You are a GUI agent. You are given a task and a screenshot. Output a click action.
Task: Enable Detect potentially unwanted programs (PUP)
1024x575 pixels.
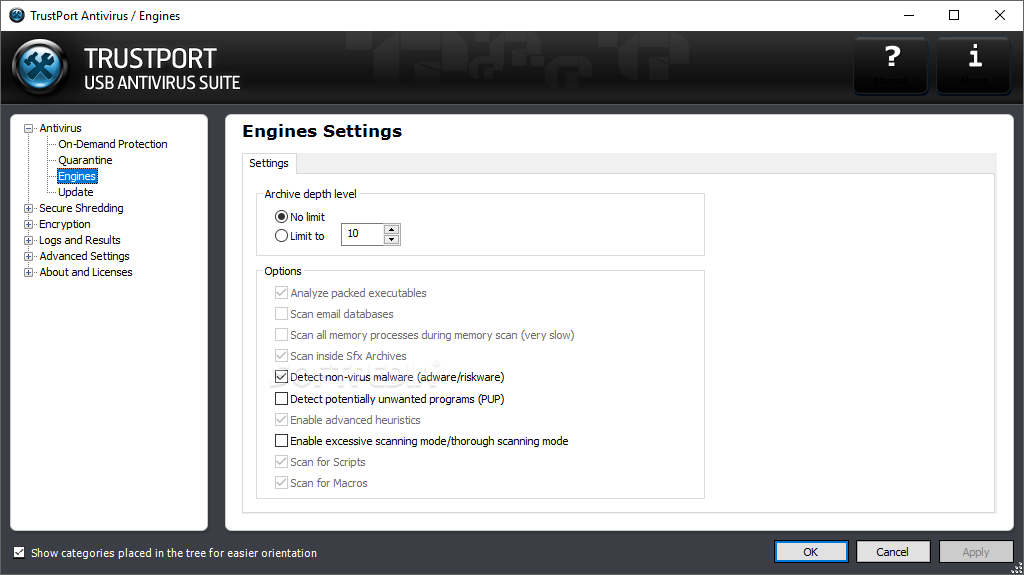point(281,399)
